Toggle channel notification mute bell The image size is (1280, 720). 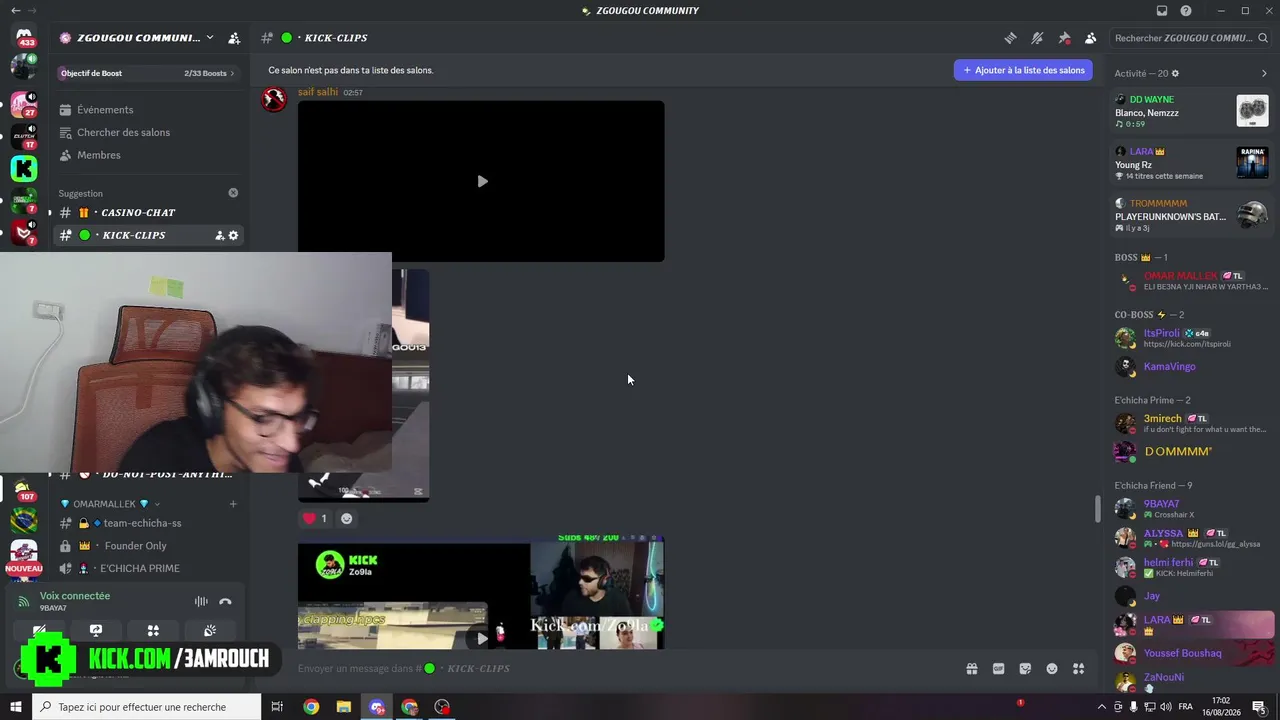click(1037, 38)
